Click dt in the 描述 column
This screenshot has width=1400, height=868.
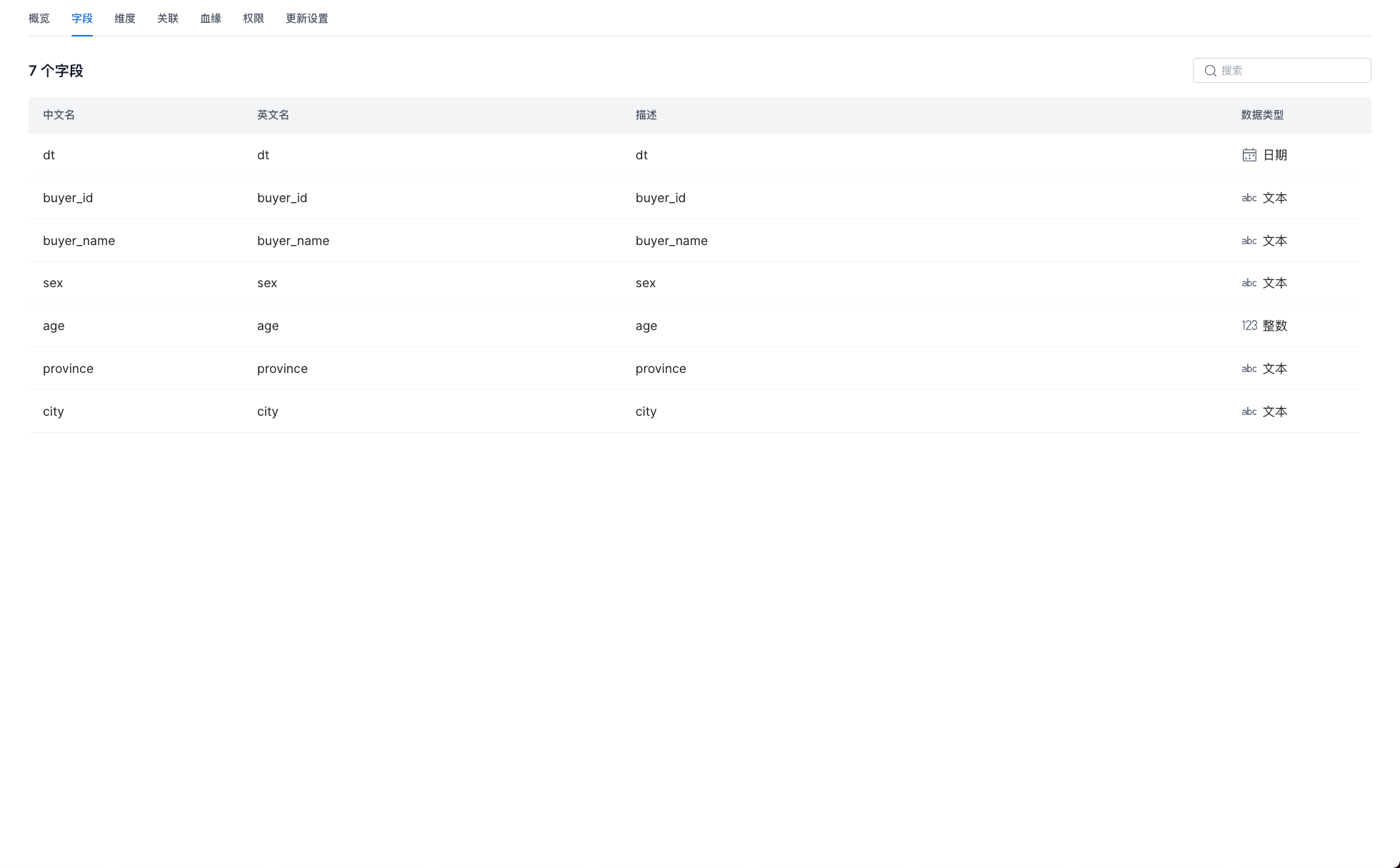pos(641,155)
